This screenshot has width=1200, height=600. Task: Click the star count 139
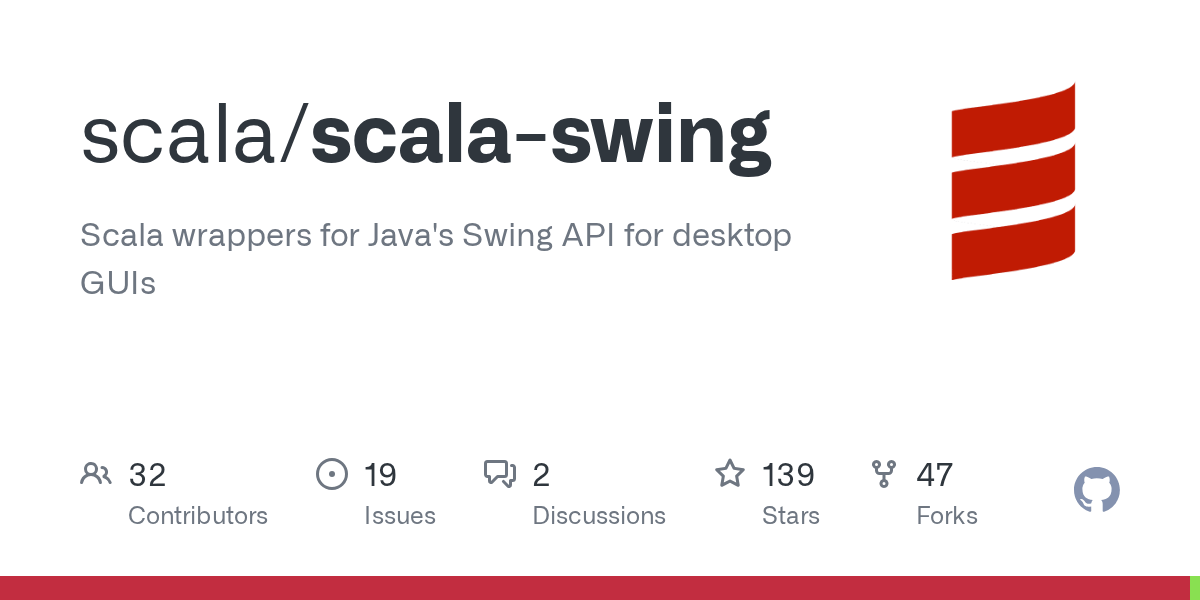tap(788, 474)
